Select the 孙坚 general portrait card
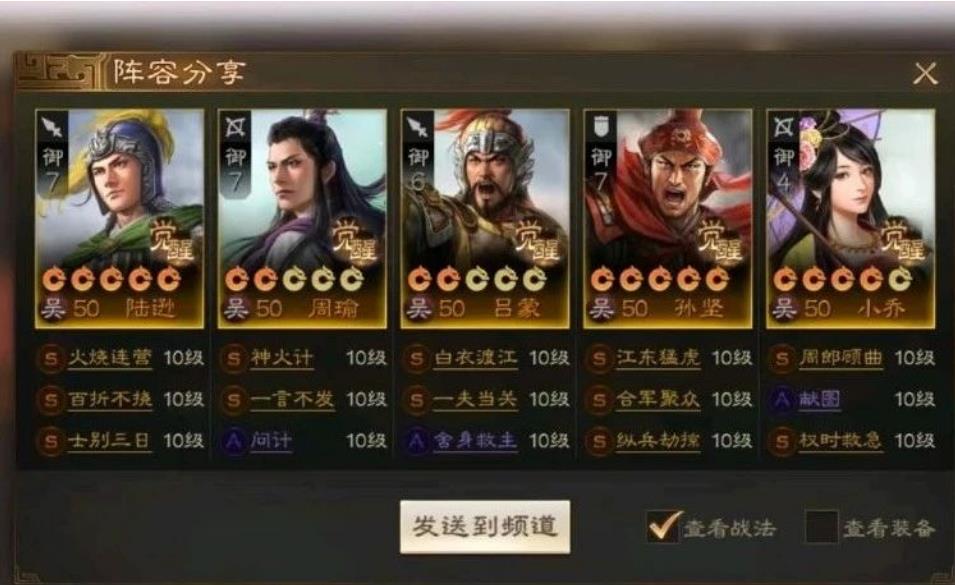Image resolution: width=955 pixels, height=585 pixels. coord(668,219)
